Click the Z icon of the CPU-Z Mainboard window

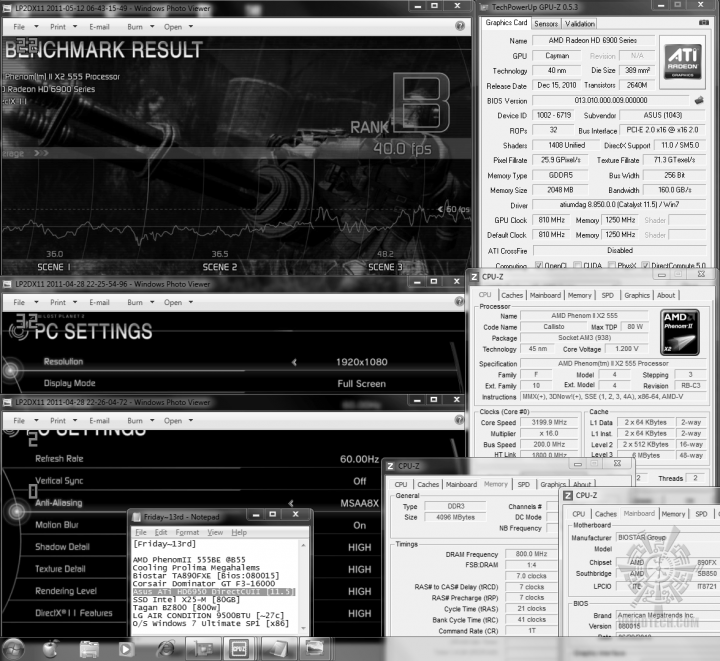pos(568,495)
